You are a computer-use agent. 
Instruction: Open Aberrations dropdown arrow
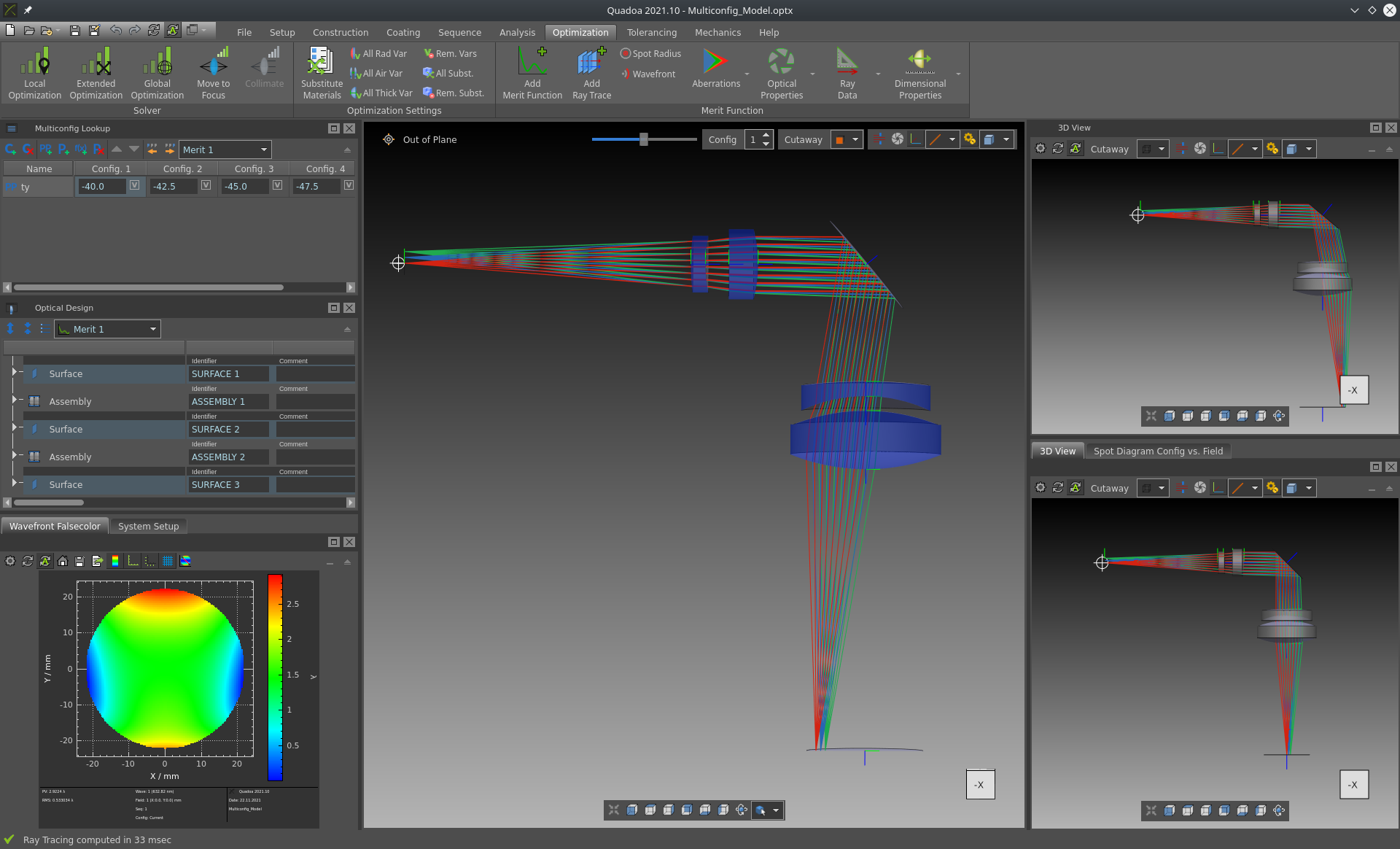[747, 74]
